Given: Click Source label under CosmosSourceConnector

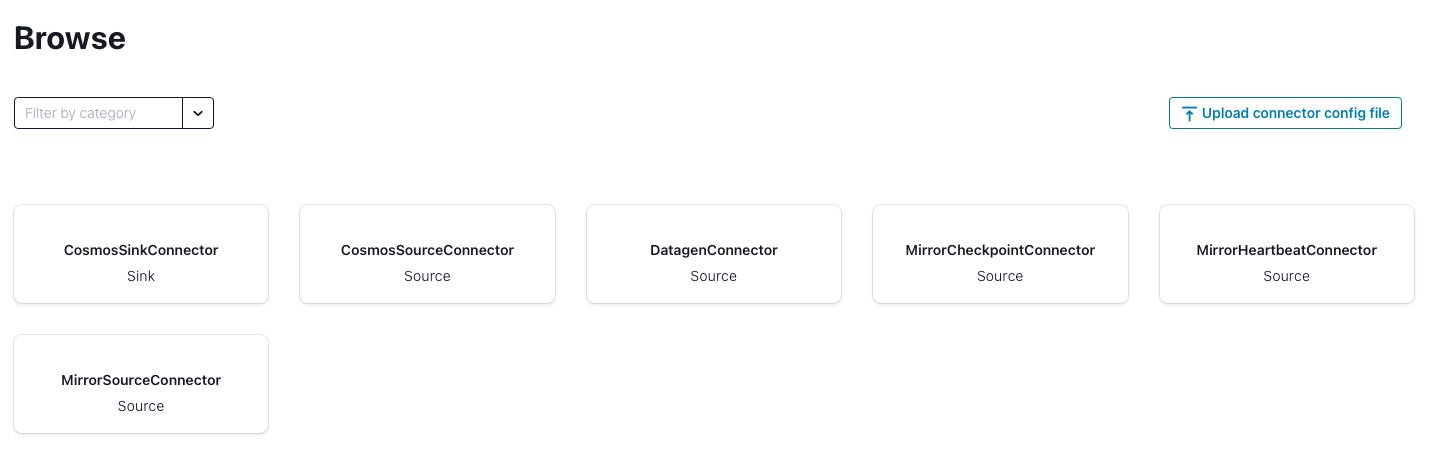Looking at the screenshot, I should click(x=427, y=276).
